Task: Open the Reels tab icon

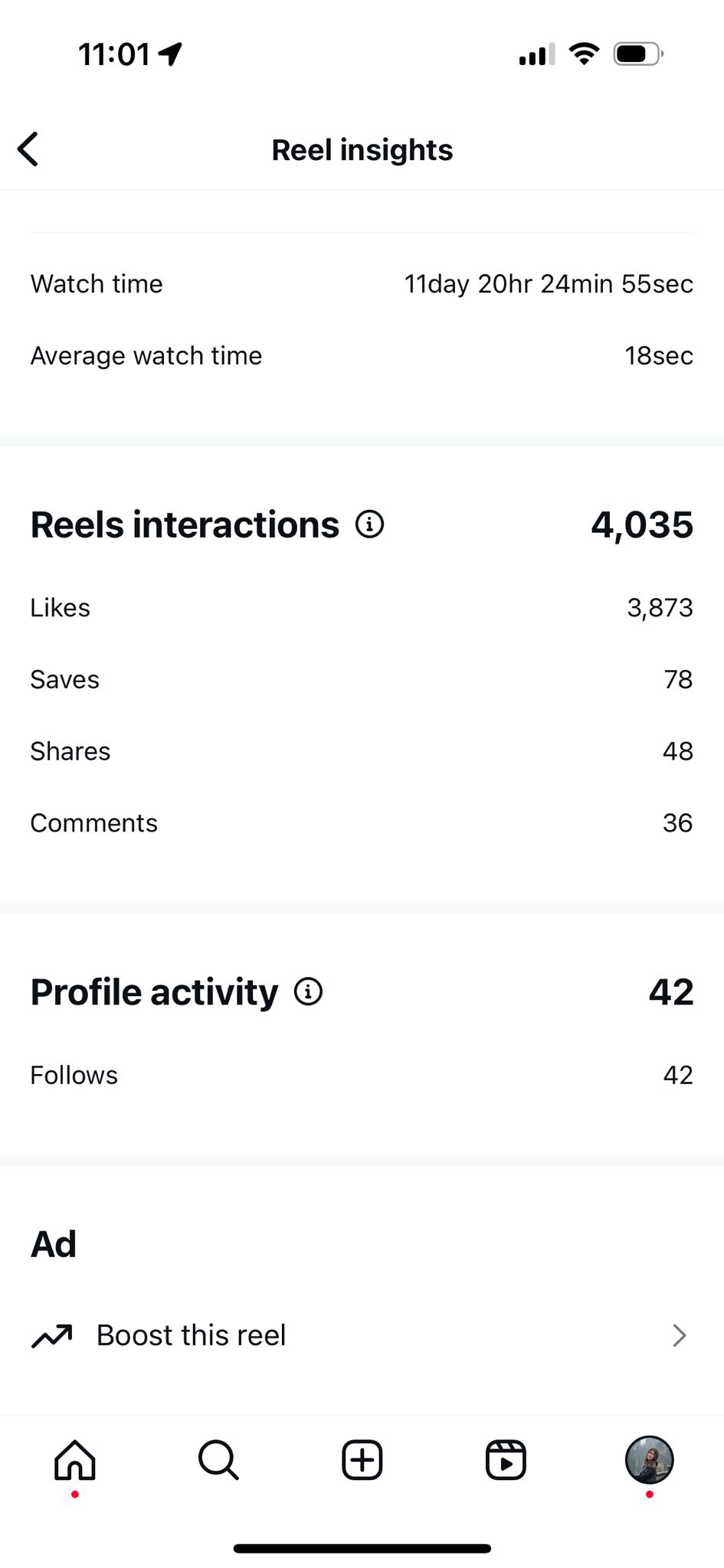Action: (506, 1460)
